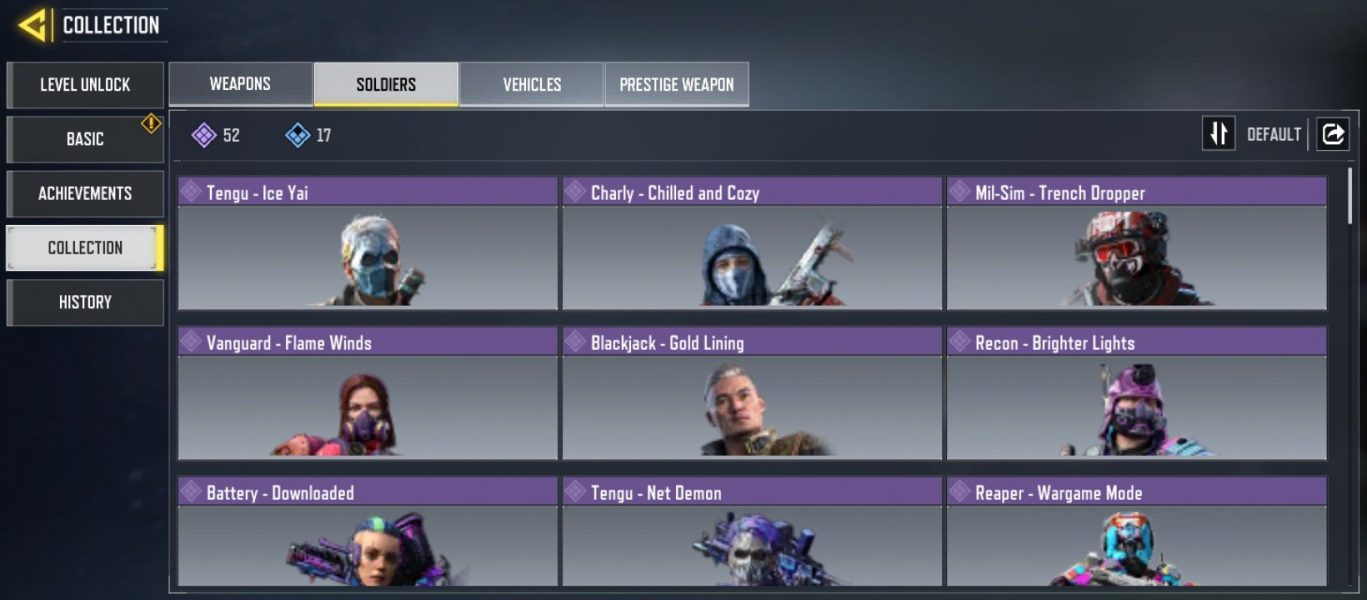Image resolution: width=1367 pixels, height=600 pixels.
Task: Open the History section
Action: (85, 302)
